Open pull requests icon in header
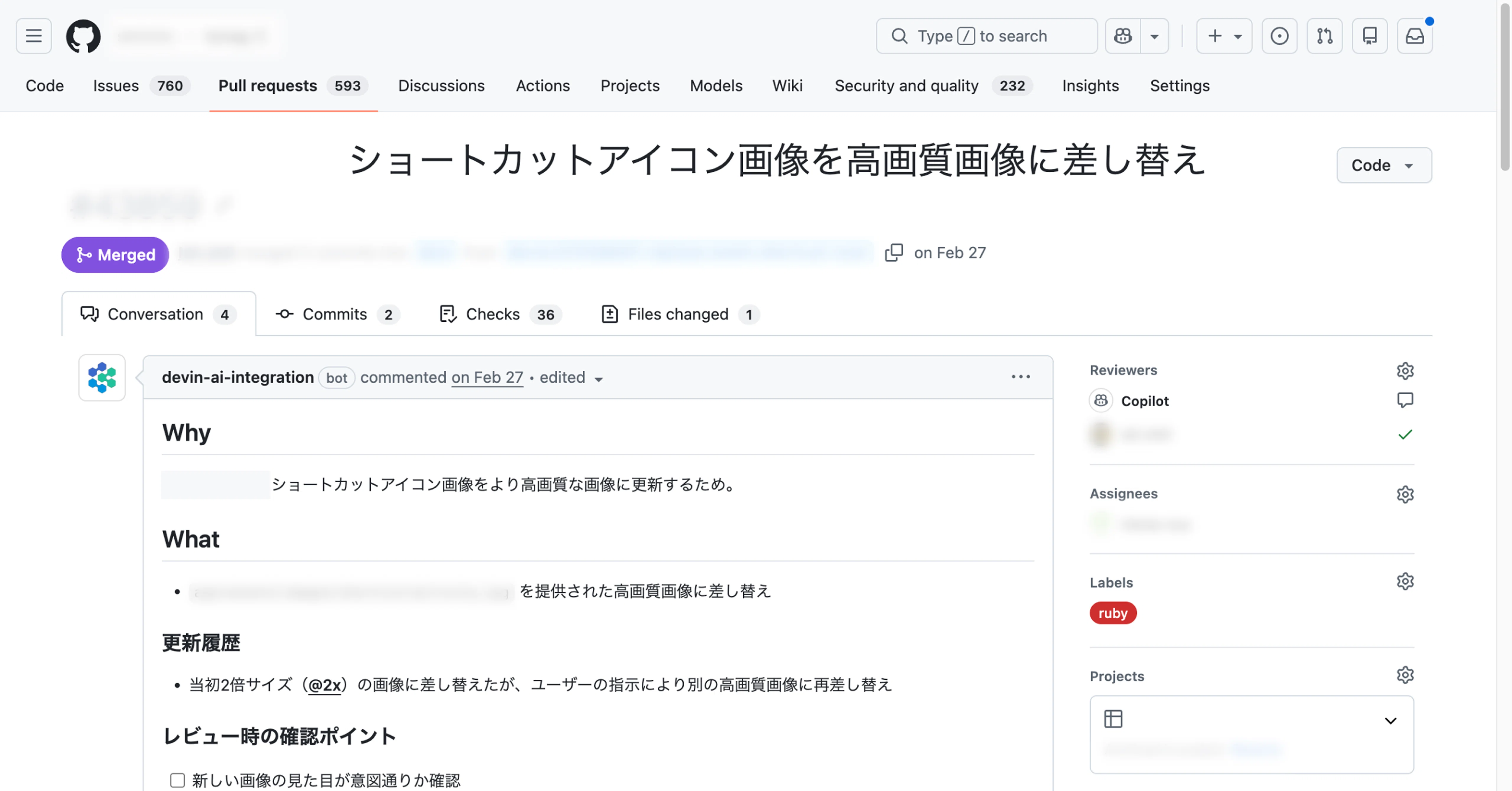This screenshot has width=1512, height=791. (1325, 36)
